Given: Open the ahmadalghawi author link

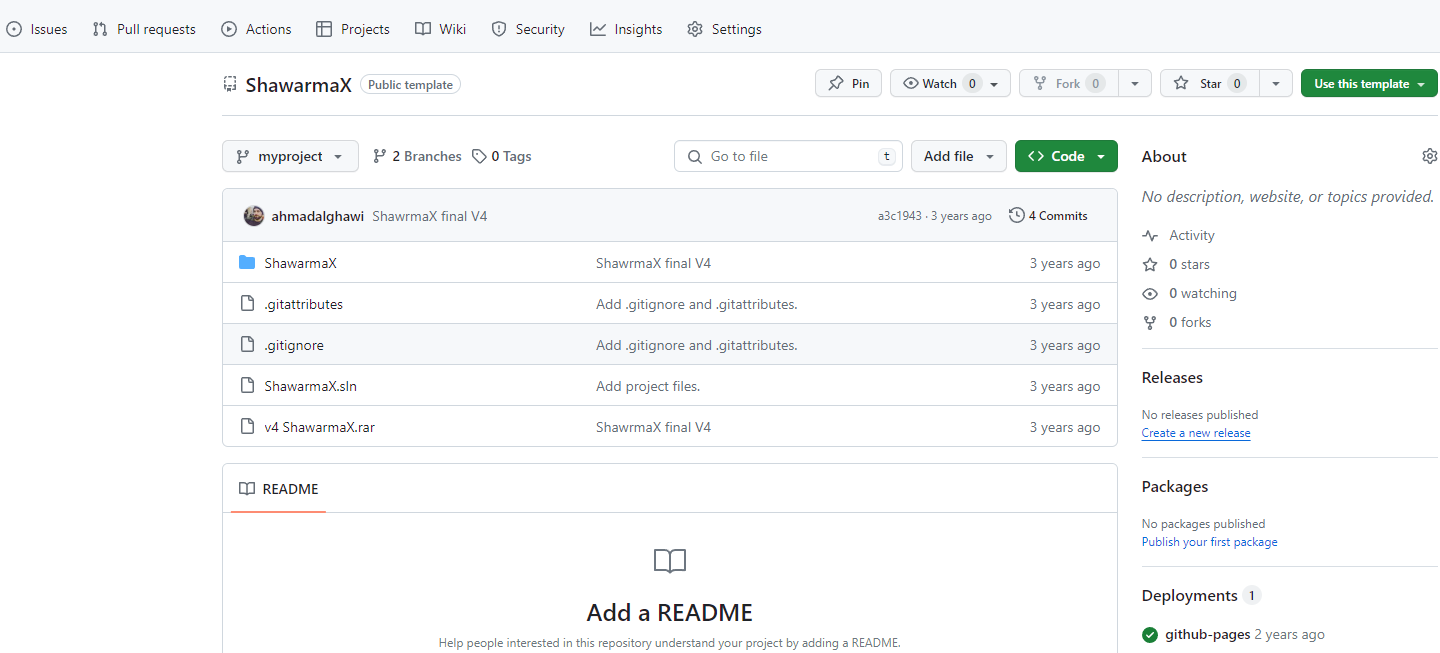Looking at the screenshot, I should pyautogui.click(x=317, y=216).
